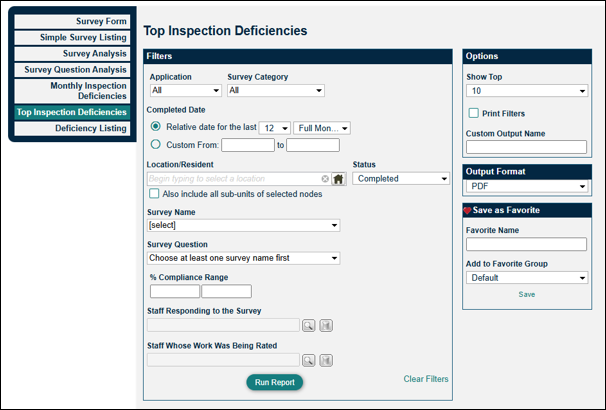
Task: Select the Custom From radio button
Action: coord(155,145)
